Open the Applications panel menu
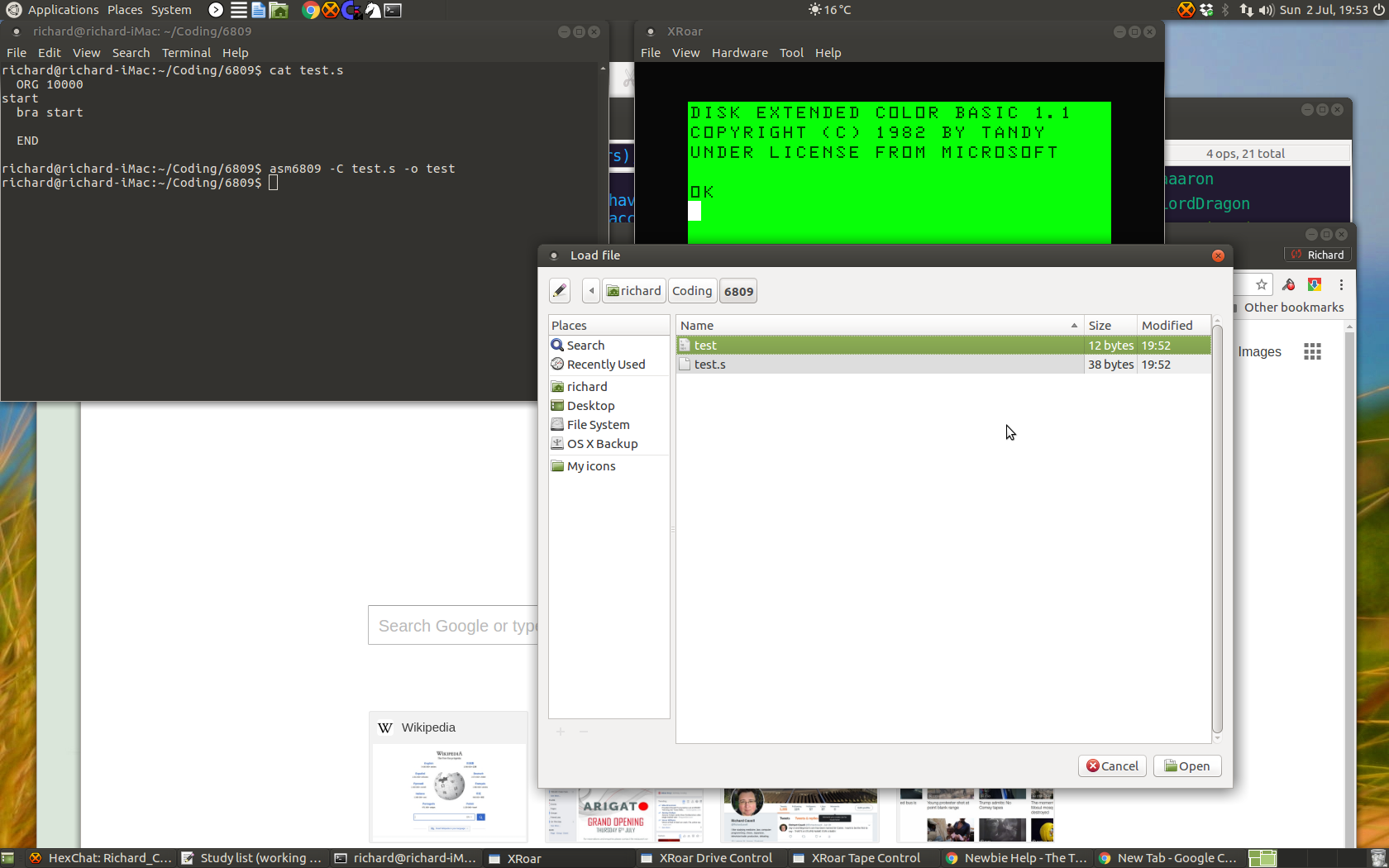 64,10
